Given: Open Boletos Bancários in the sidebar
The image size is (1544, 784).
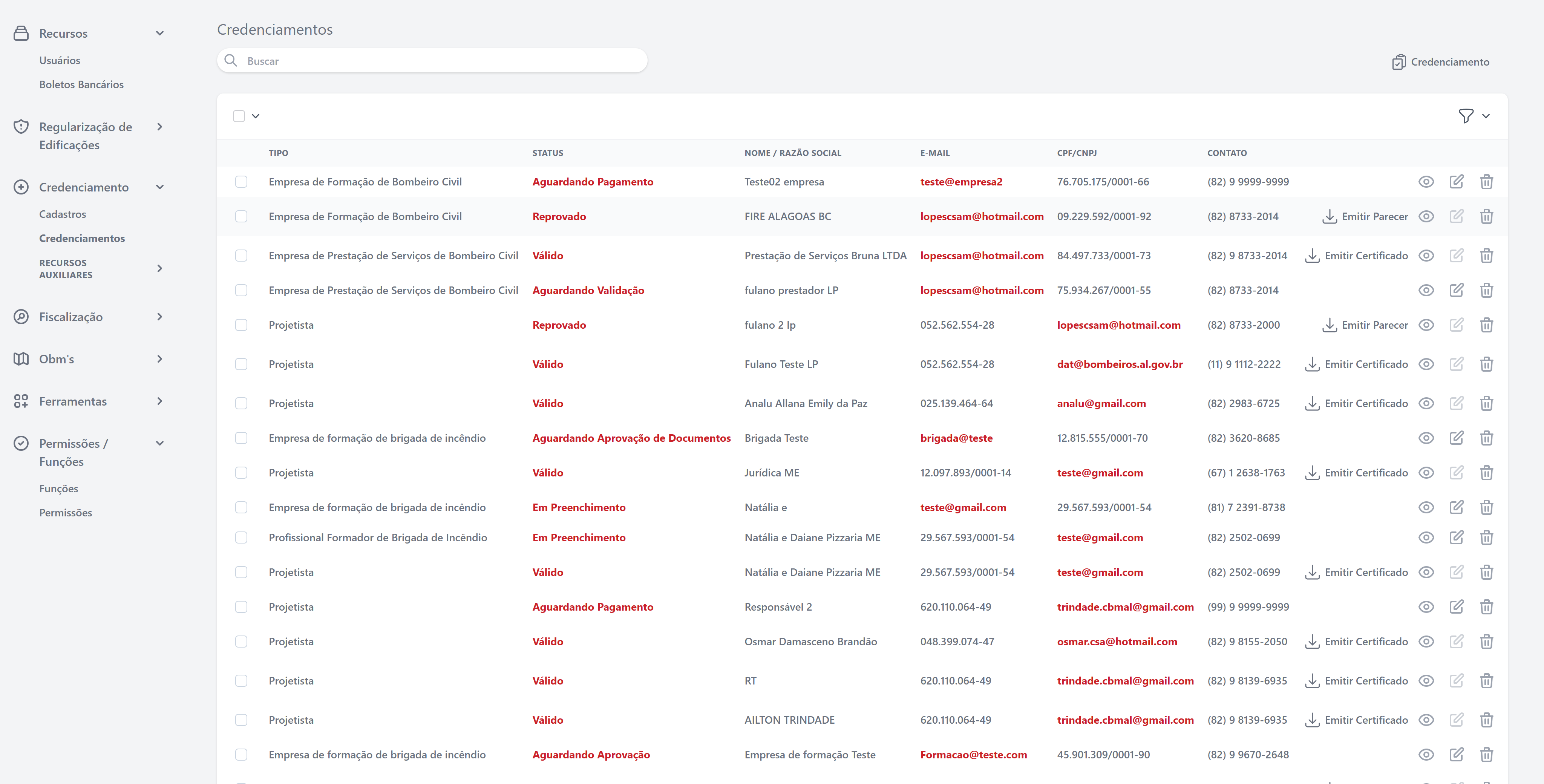Looking at the screenshot, I should click(x=81, y=84).
